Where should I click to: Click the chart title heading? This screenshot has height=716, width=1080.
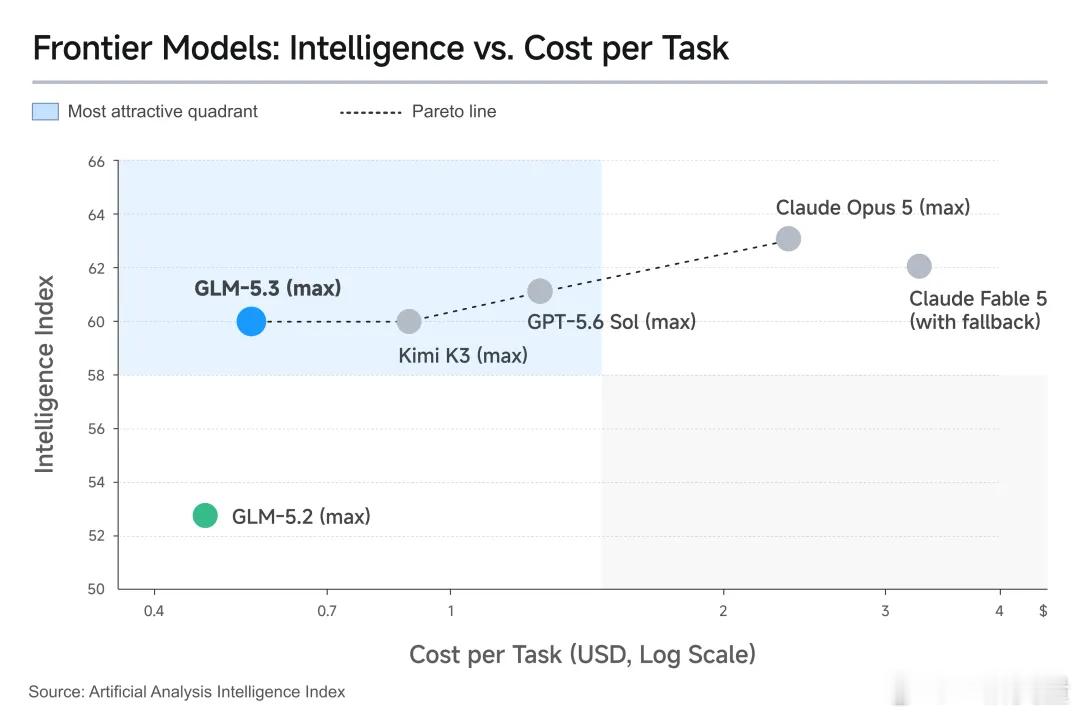point(380,48)
